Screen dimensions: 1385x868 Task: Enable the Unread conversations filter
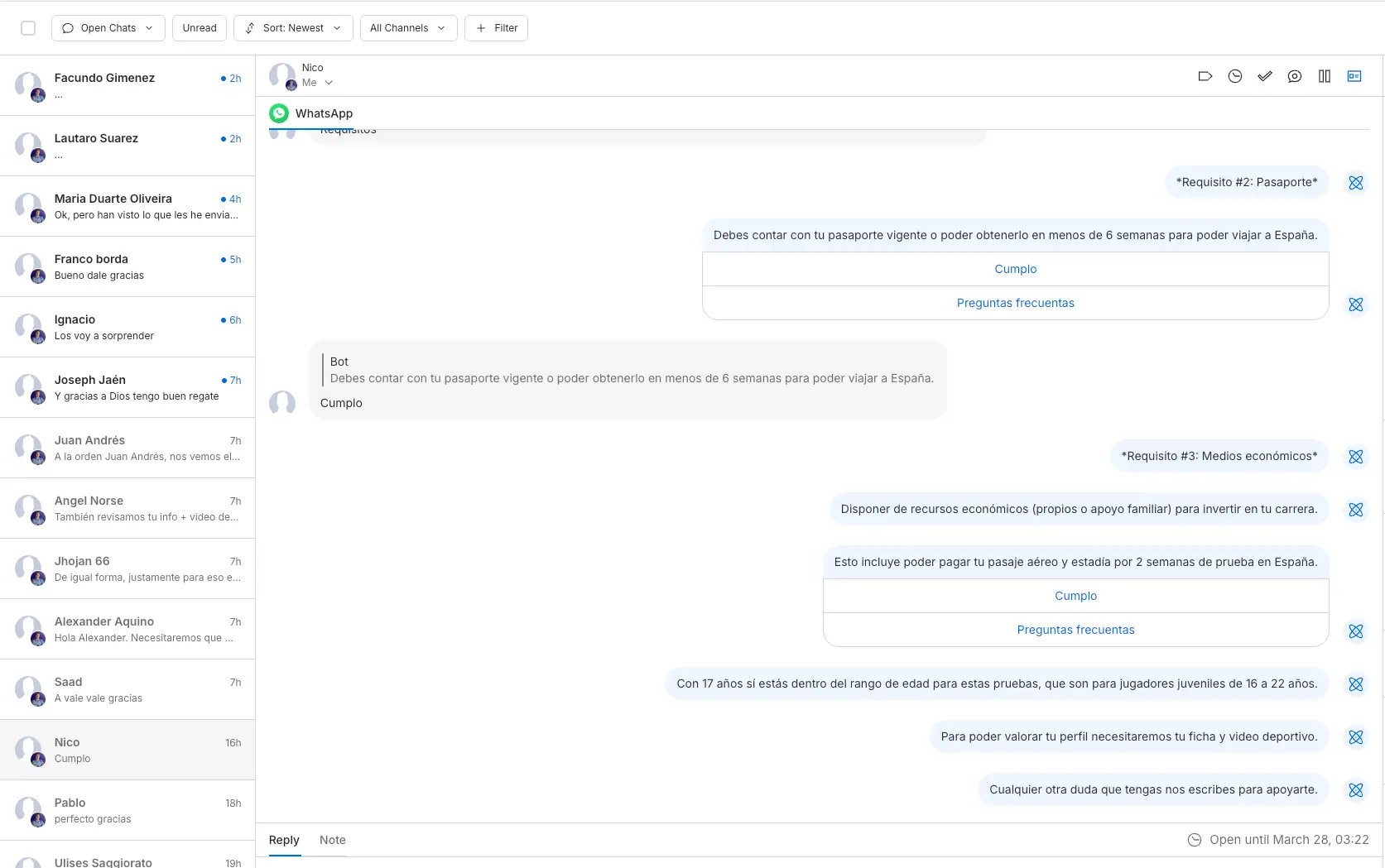click(199, 27)
